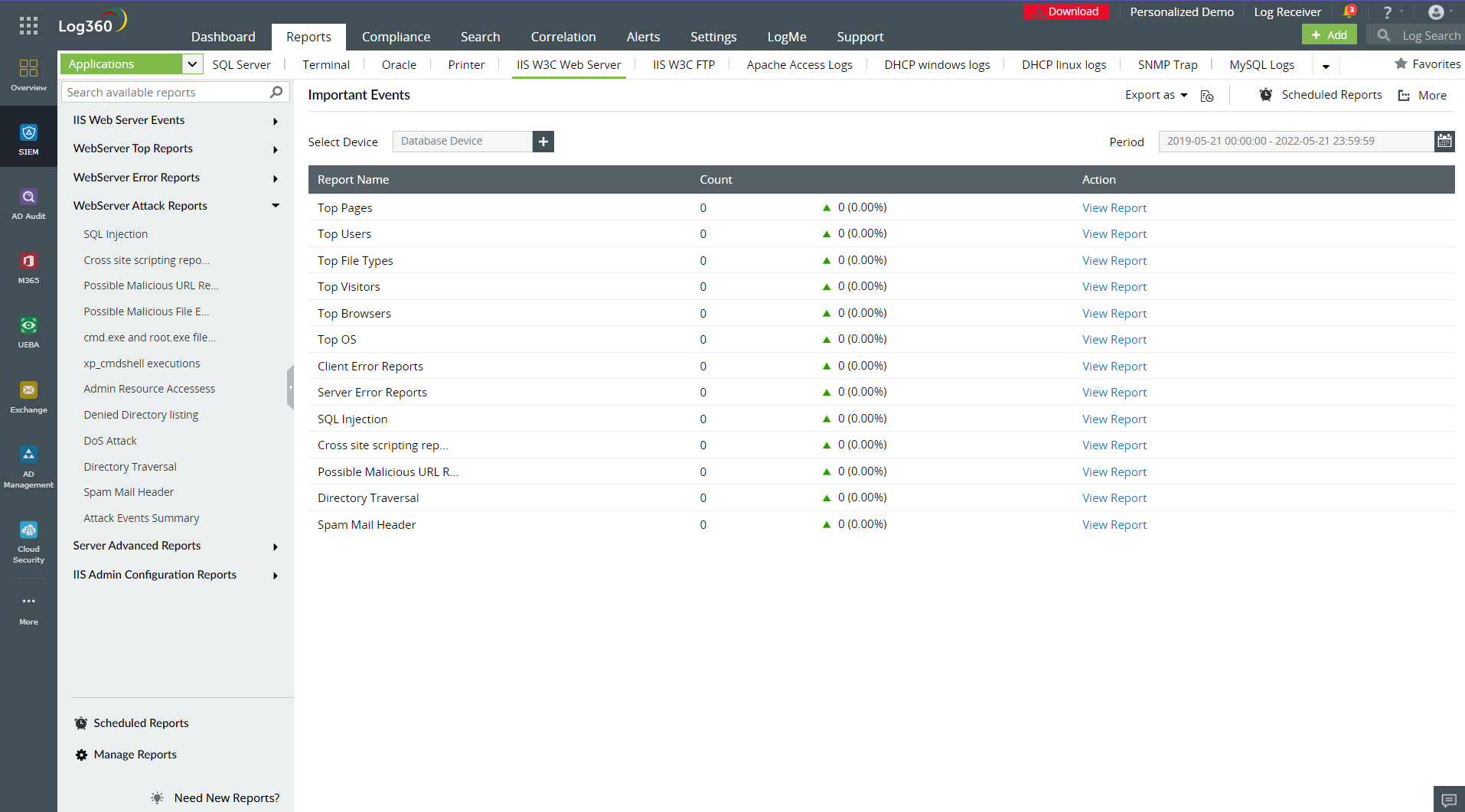Select the Apache Access Logs tab

click(799, 65)
